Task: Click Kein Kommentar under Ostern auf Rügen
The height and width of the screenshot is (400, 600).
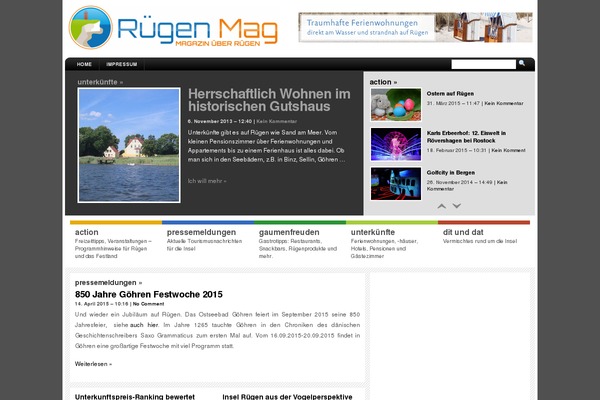Action: [x=504, y=103]
